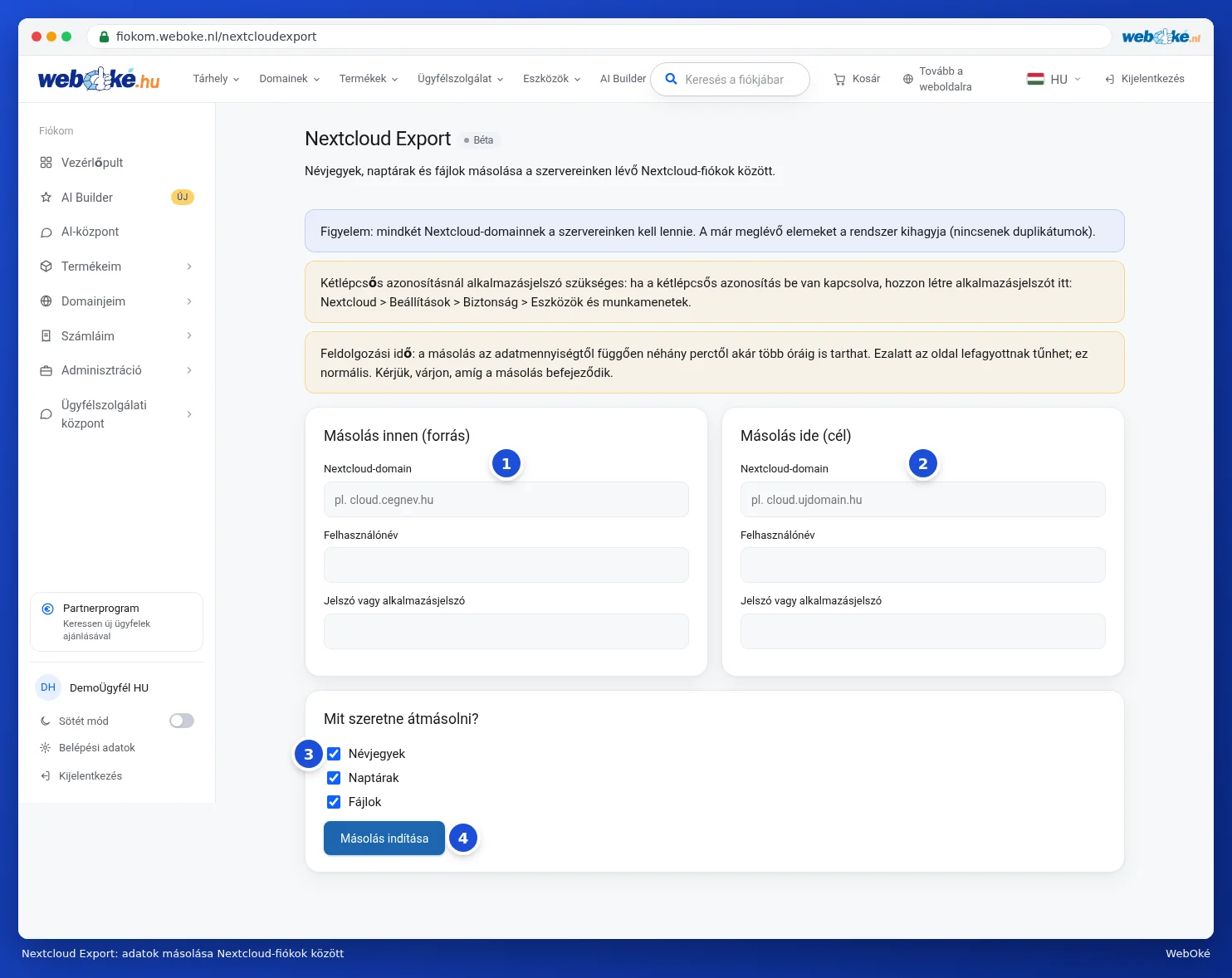Click the weboké.hu logo in the header
Viewport: 1232px width, 978px height.
99,79
